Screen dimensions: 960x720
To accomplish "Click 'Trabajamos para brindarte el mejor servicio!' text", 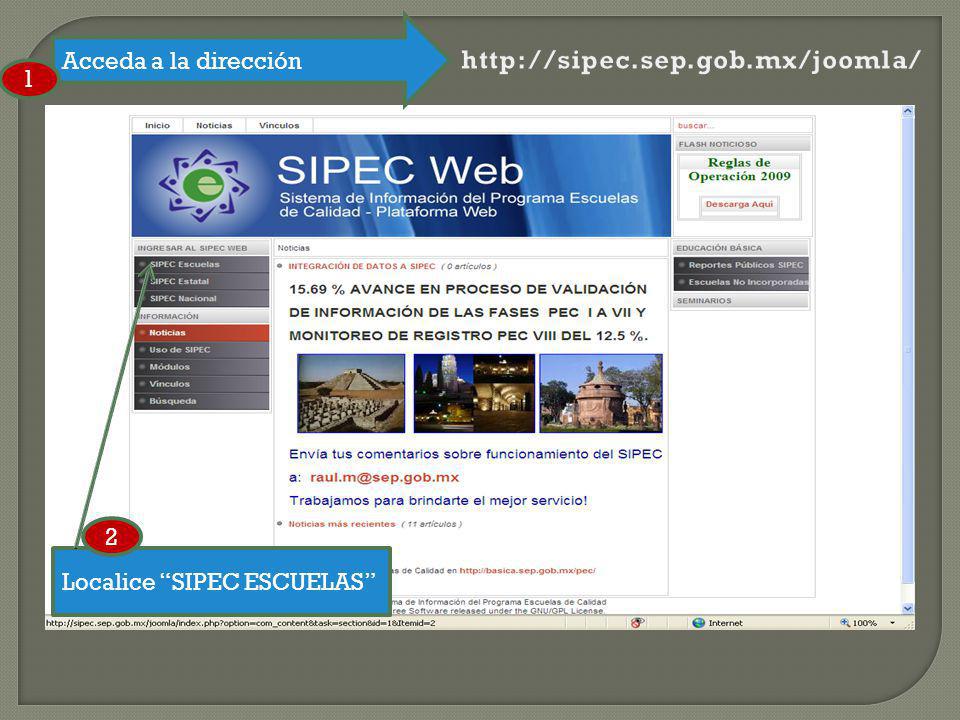I will pyautogui.click(x=438, y=501).
